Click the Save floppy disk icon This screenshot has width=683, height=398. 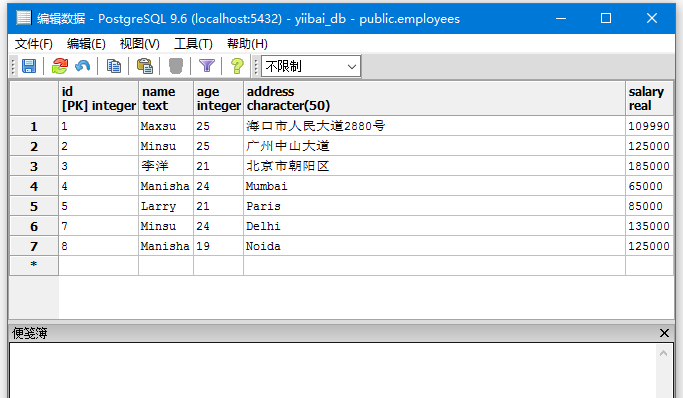[29, 66]
